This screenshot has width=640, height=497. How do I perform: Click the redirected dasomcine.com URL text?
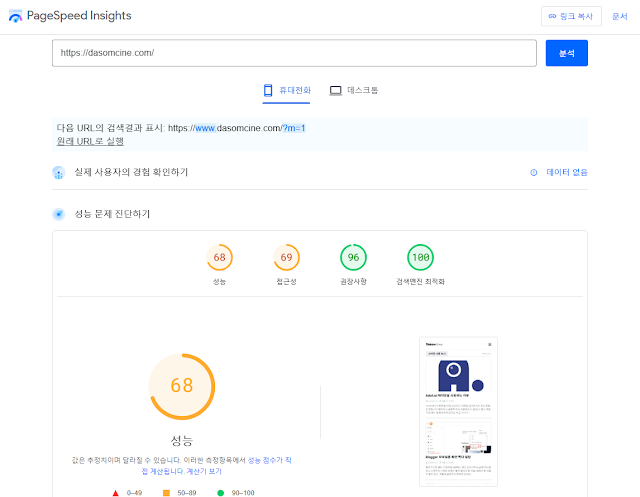click(x=236, y=128)
